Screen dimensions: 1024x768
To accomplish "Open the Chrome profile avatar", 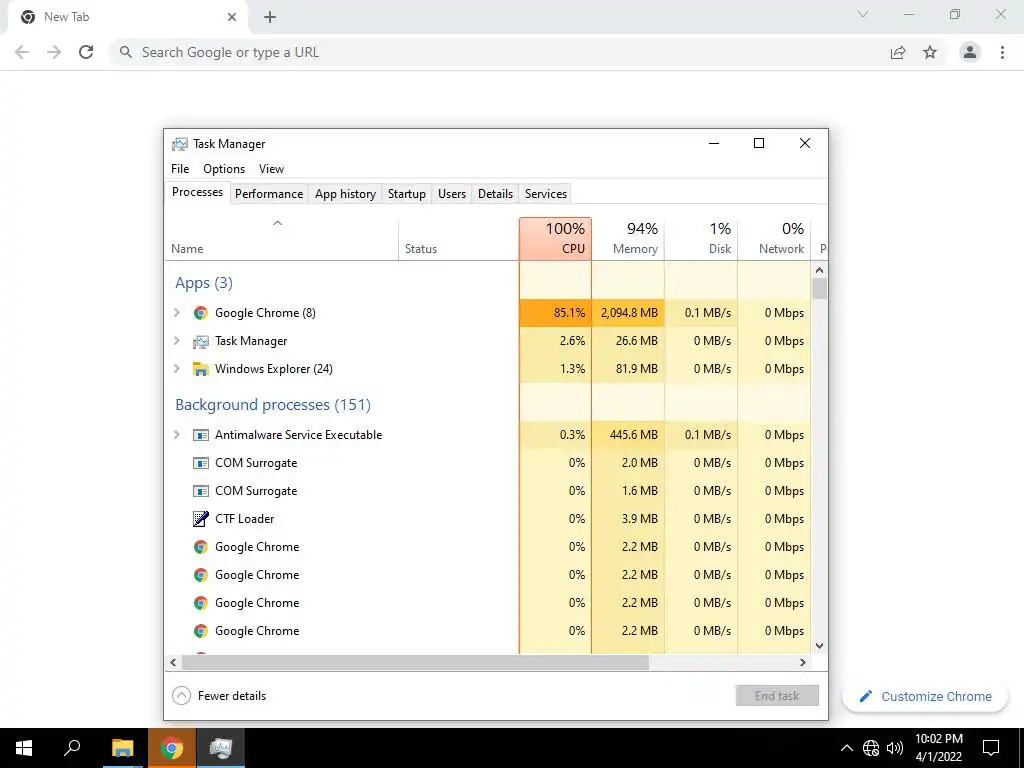I will click(x=970, y=52).
